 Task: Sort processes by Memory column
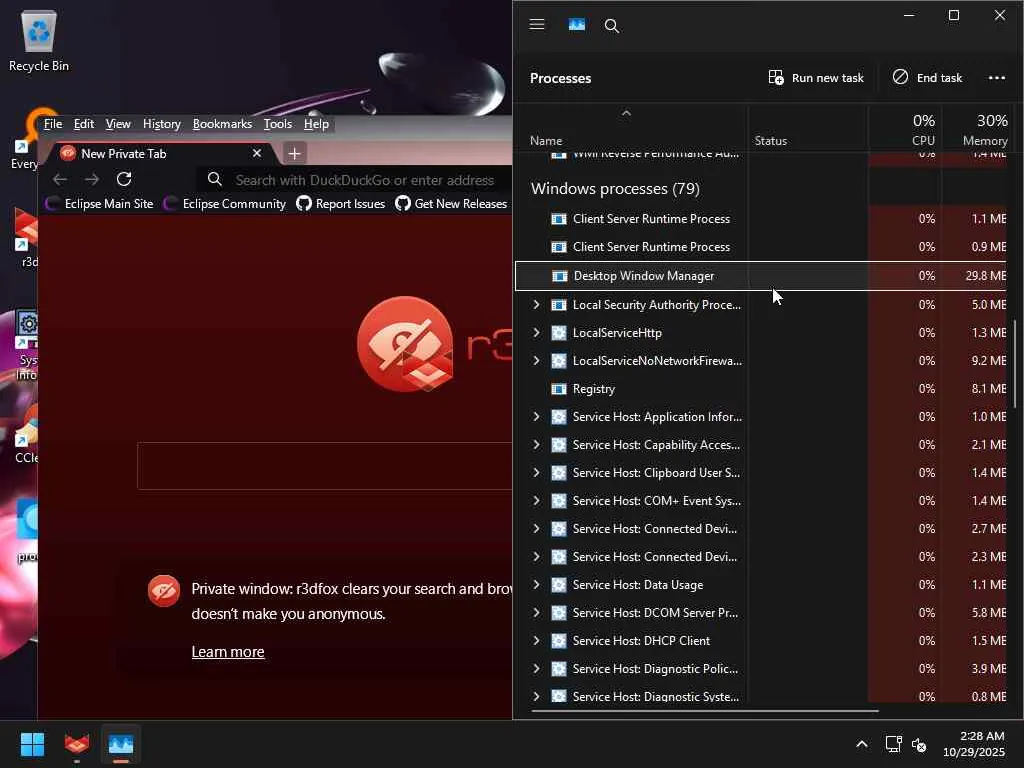pyautogui.click(x=984, y=130)
